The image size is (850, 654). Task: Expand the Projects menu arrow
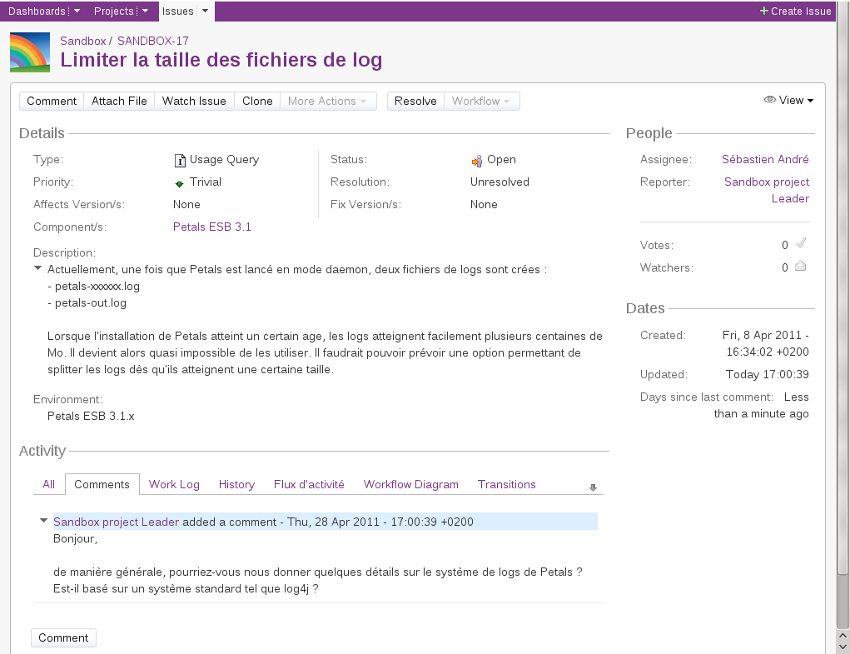click(x=145, y=11)
